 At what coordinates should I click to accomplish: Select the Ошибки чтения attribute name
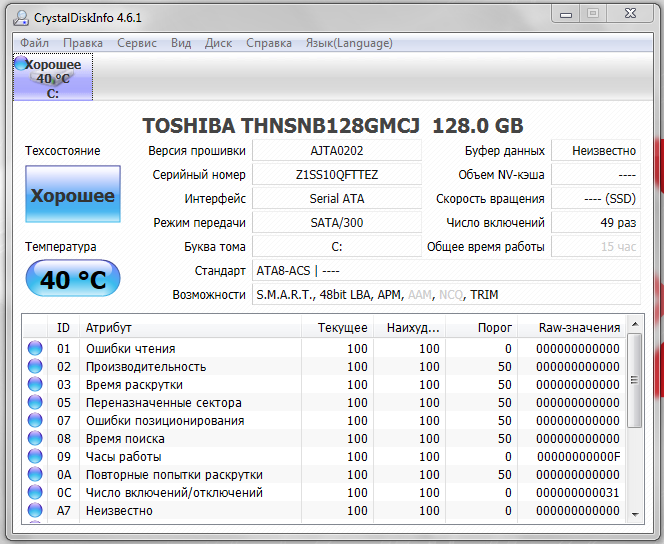tap(130, 348)
